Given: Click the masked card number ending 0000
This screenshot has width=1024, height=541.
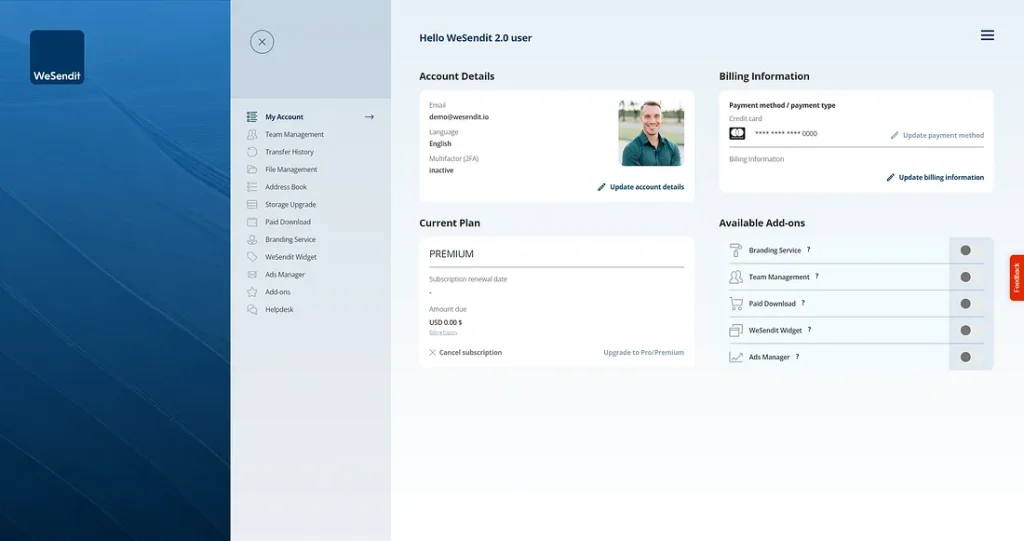Looking at the screenshot, I should pyautogui.click(x=786, y=133).
